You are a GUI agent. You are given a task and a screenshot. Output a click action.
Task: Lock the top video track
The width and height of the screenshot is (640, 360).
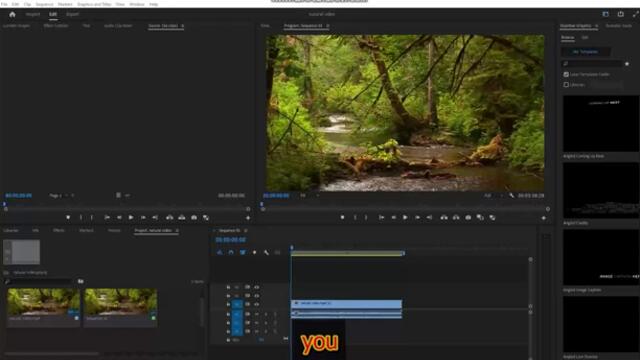228,287
